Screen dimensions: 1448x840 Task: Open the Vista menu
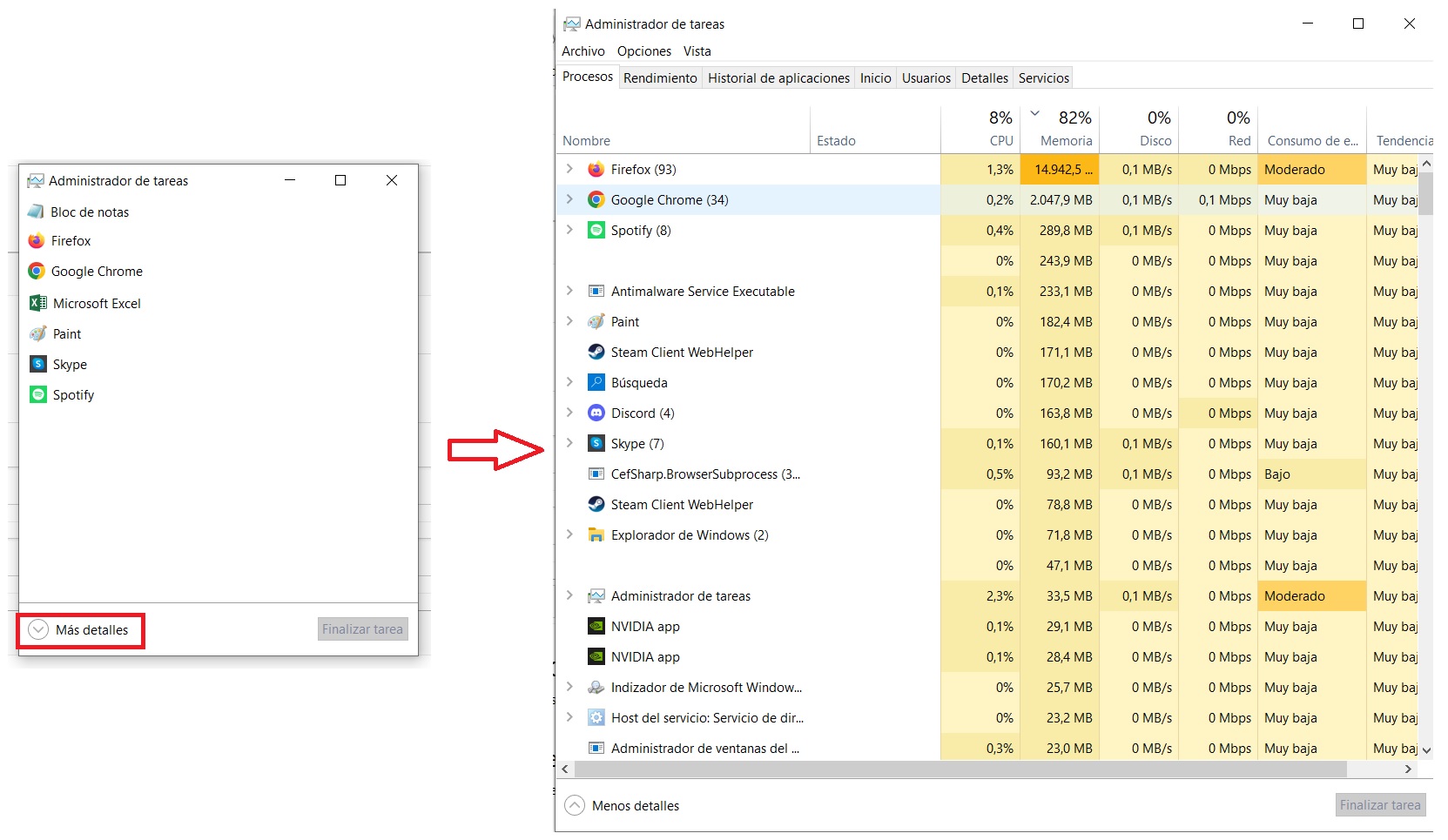tap(697, 51)
